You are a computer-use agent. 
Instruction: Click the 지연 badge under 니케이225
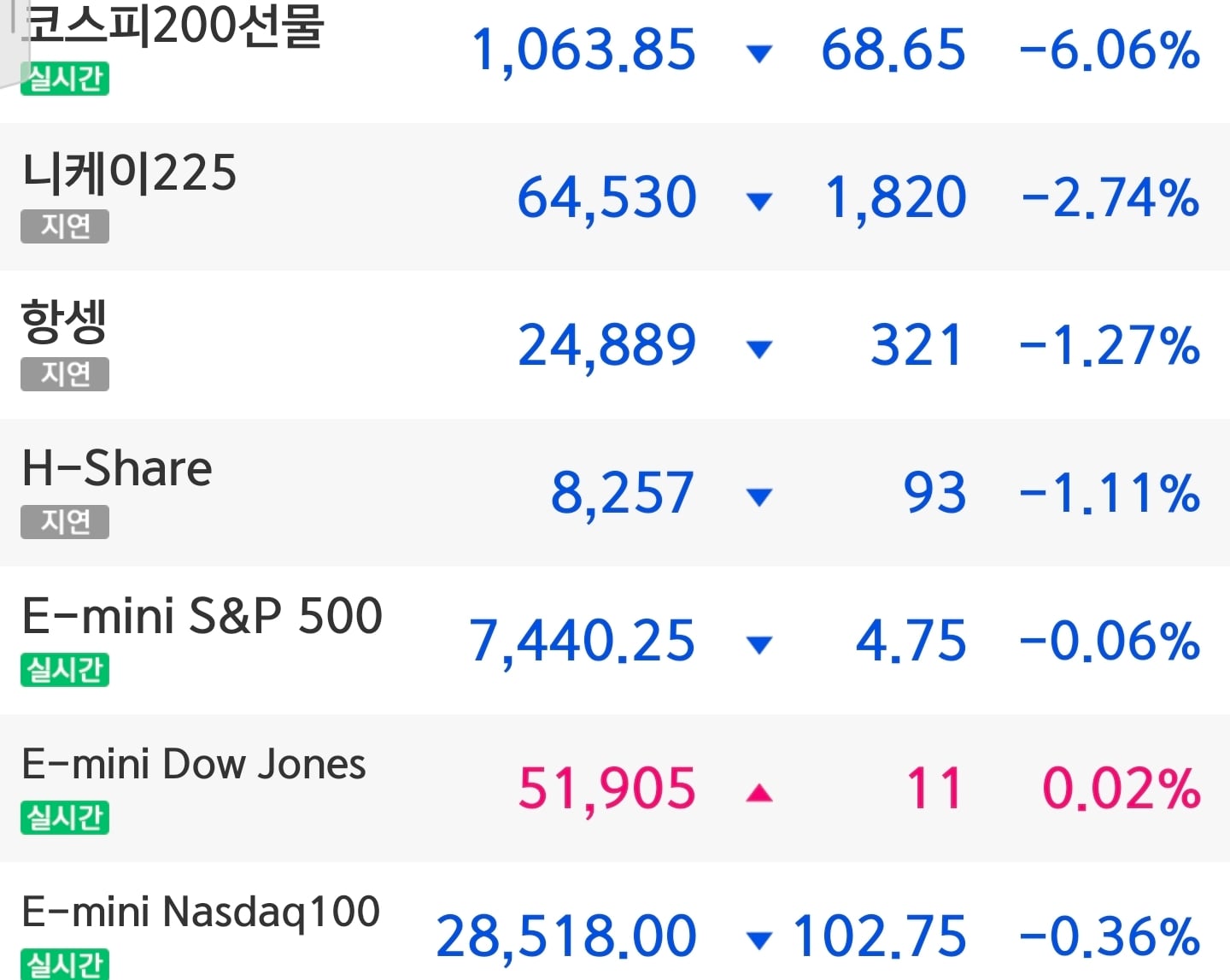pyautogui.click(x=65, y=226)
